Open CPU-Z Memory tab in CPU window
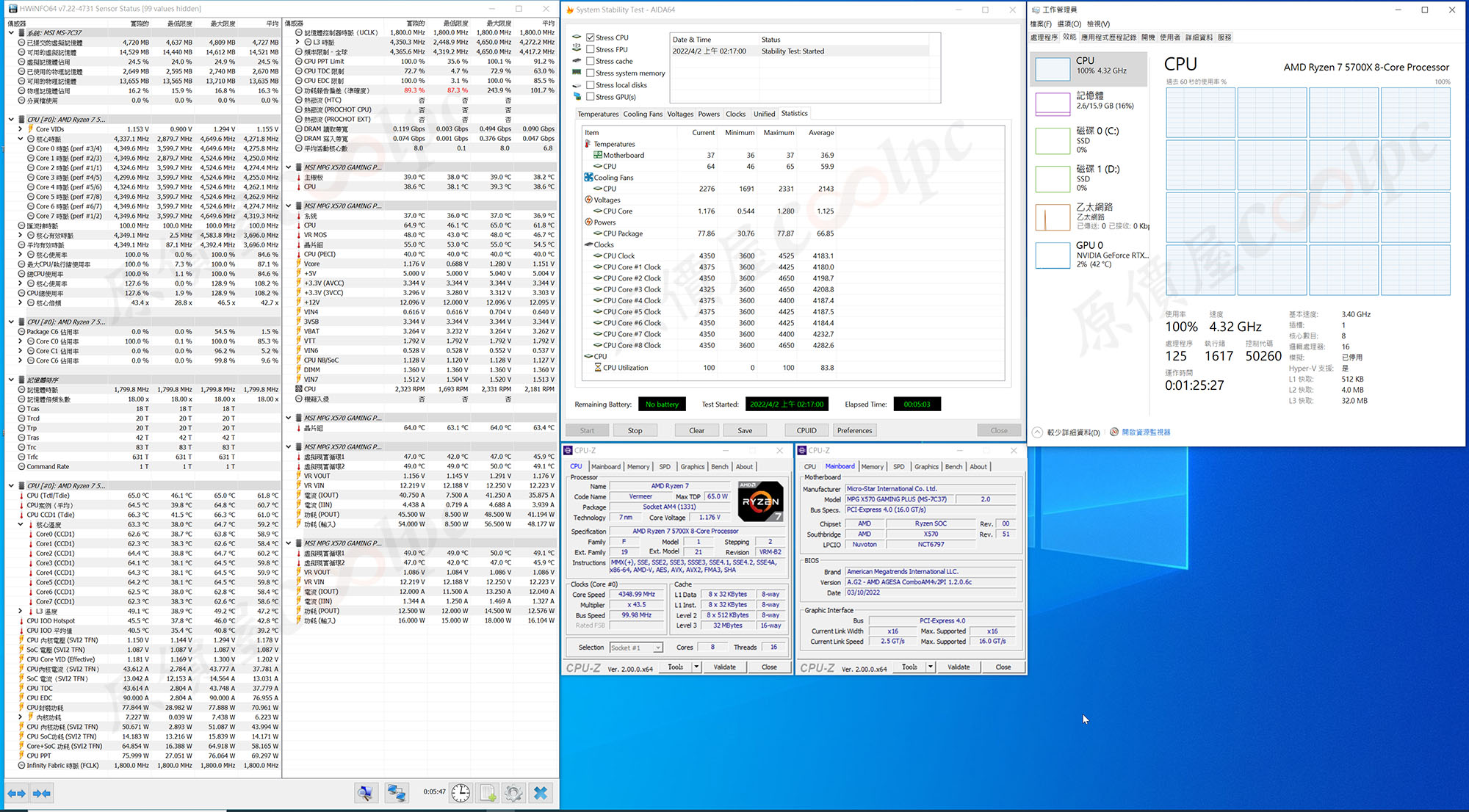 tap(638, 467)
